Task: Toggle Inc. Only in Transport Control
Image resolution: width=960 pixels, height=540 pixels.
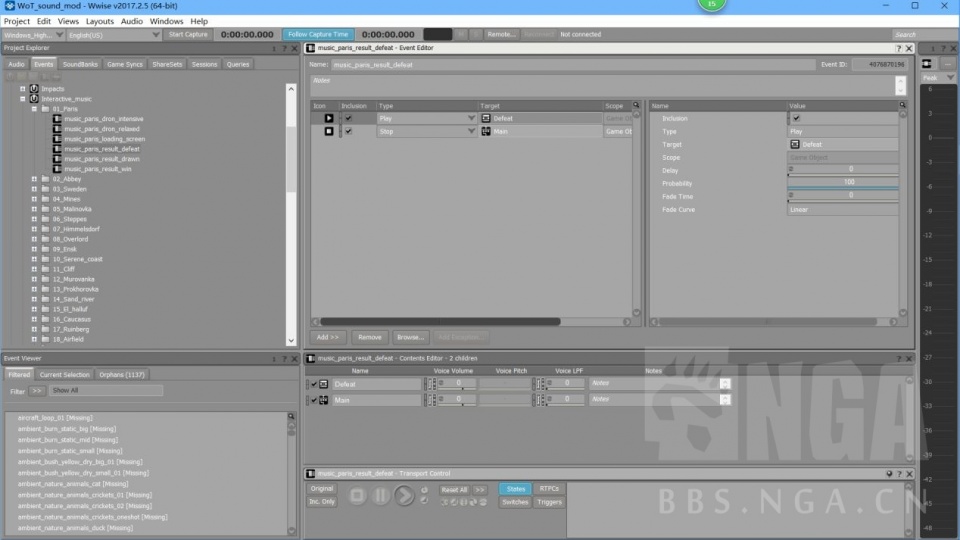Action: click(x=321, y=501)
